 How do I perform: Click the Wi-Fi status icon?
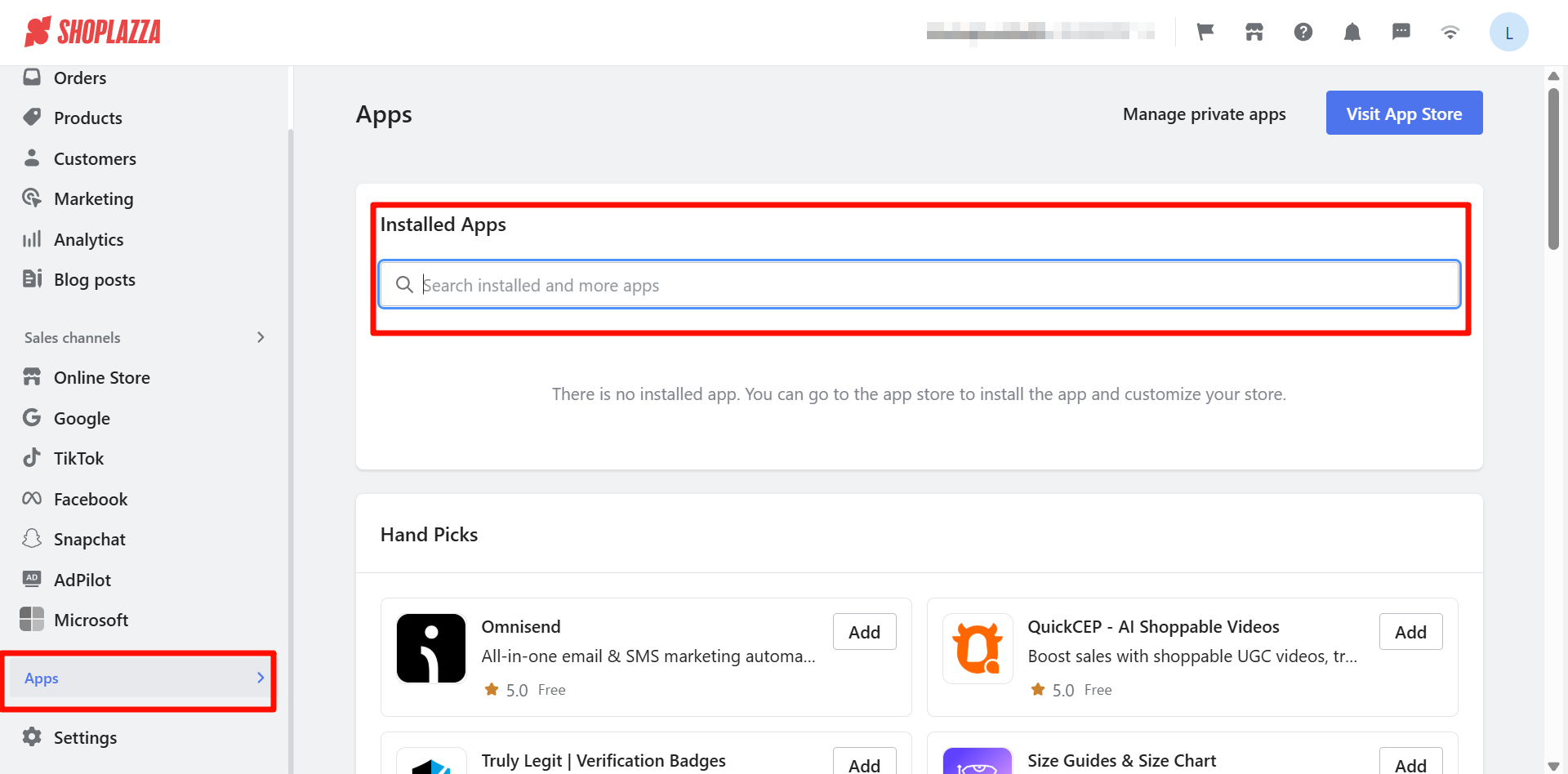tap(1450, 32)
